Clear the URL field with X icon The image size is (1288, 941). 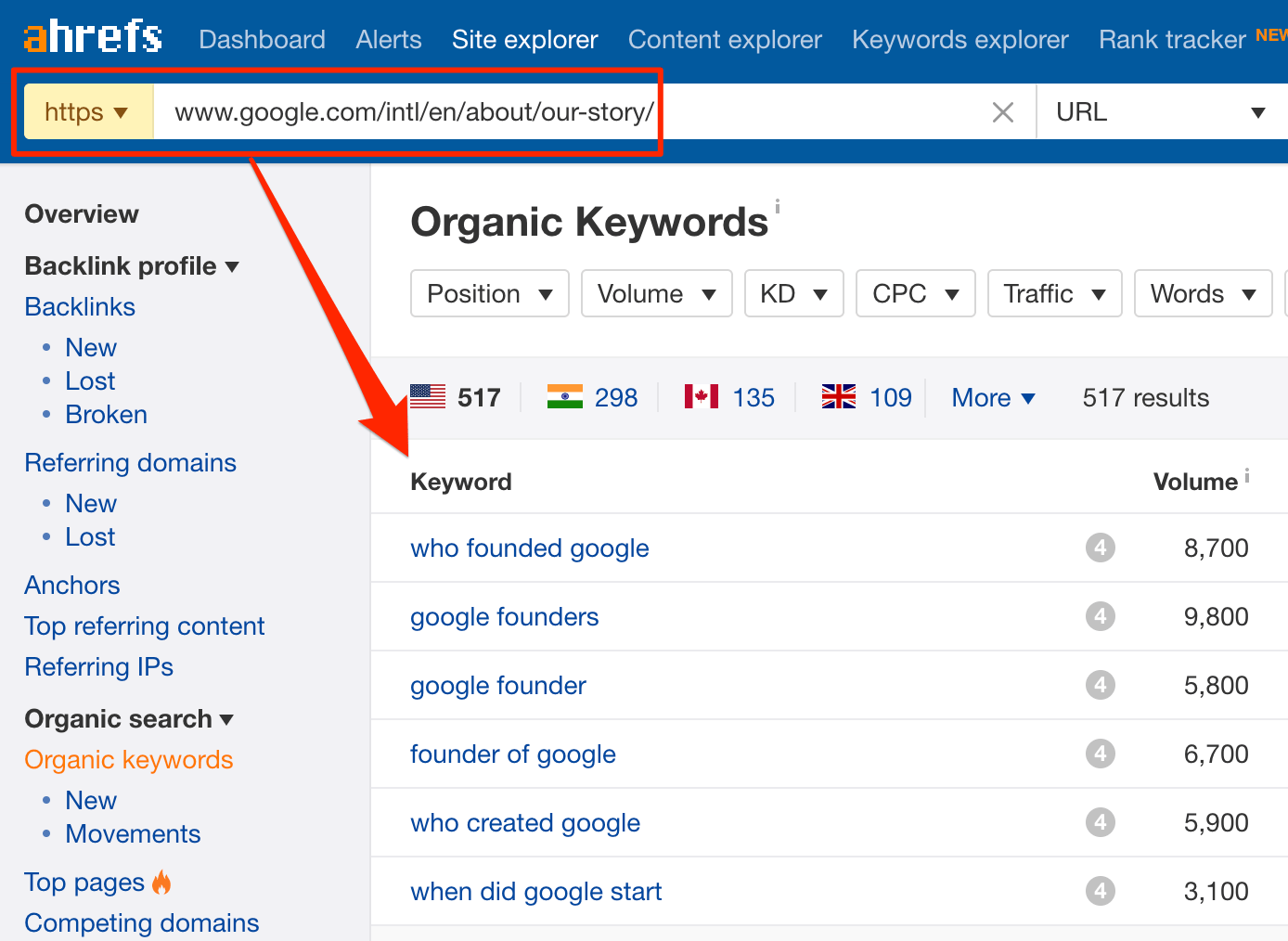coord(1002,112)
